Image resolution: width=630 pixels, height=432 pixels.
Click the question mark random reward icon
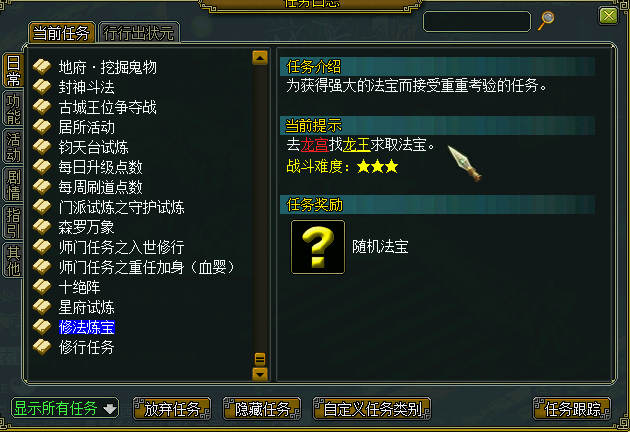click(318, 247)
